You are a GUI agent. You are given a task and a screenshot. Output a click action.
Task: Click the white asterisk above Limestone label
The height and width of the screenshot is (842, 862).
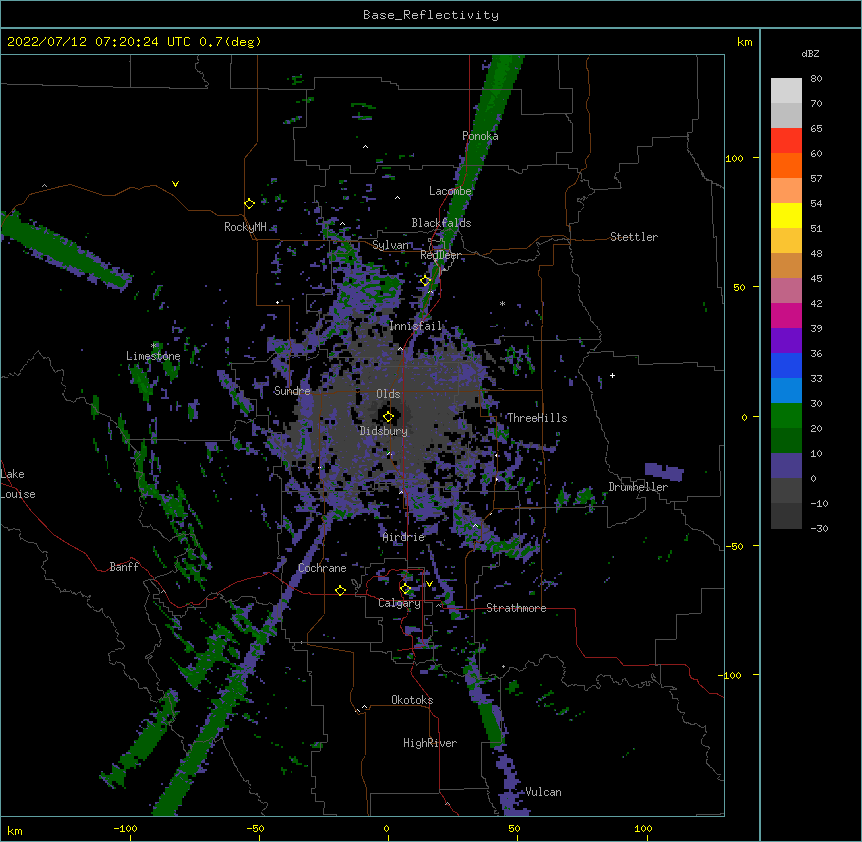(x=154, y=346)
